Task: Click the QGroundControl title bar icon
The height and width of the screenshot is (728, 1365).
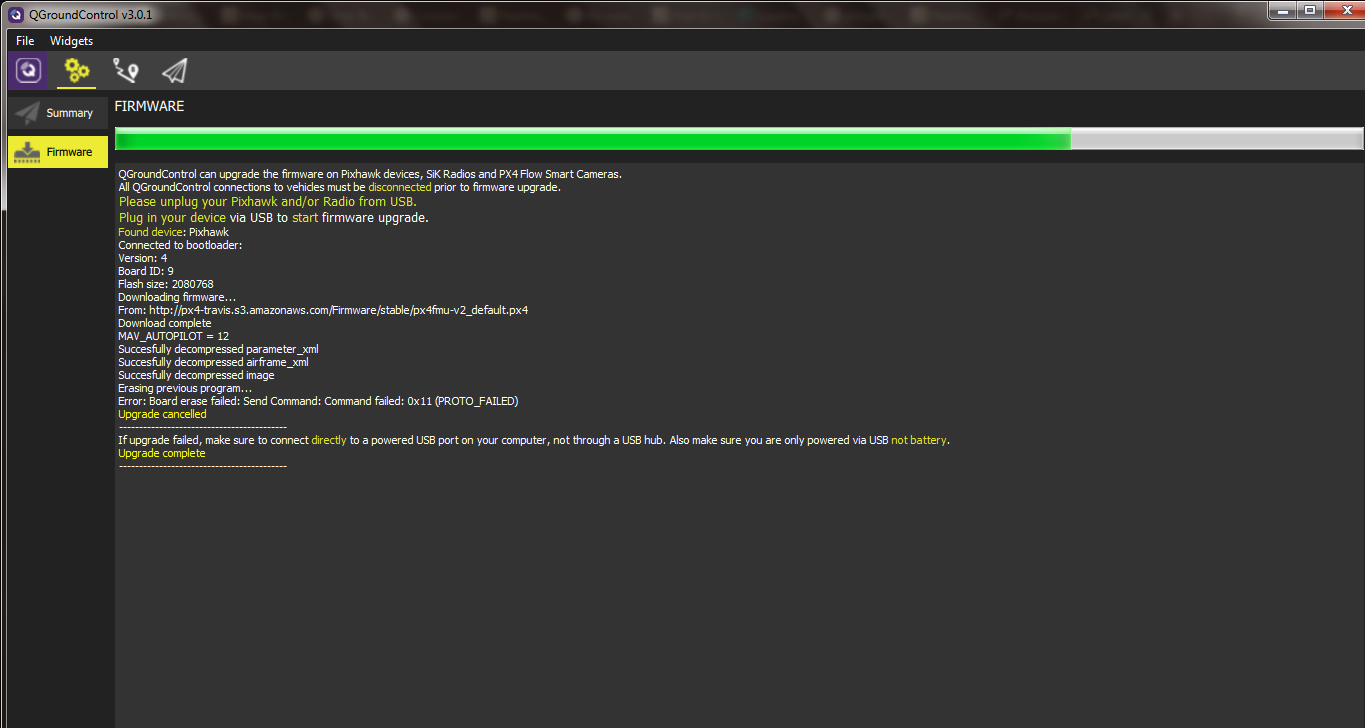Action: [14, 14]
